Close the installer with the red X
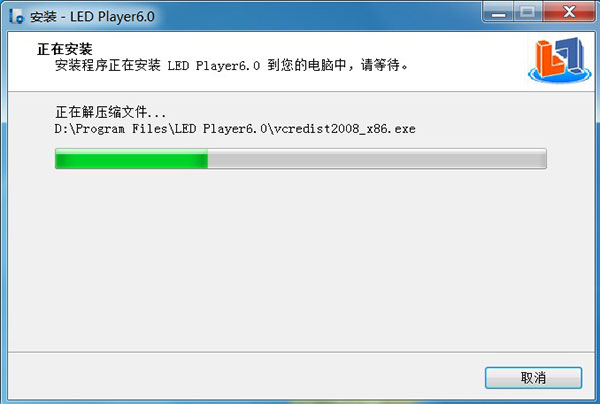 (569, 13)
